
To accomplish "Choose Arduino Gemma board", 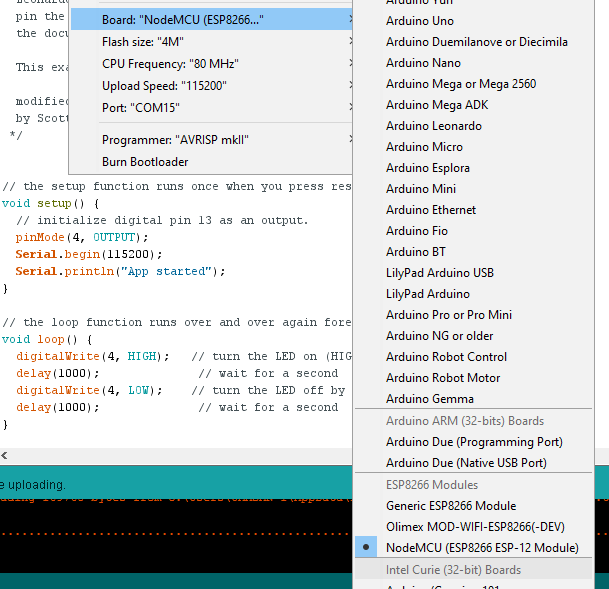I will point(474,398).
